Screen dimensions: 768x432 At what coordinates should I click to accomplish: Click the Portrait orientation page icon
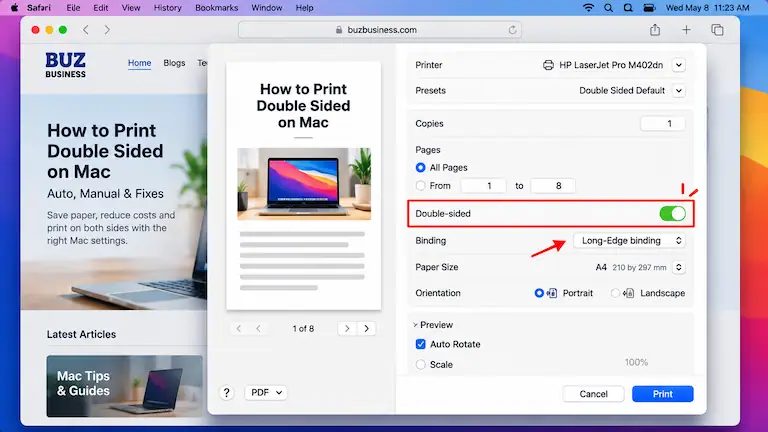[x=552, y=293]
